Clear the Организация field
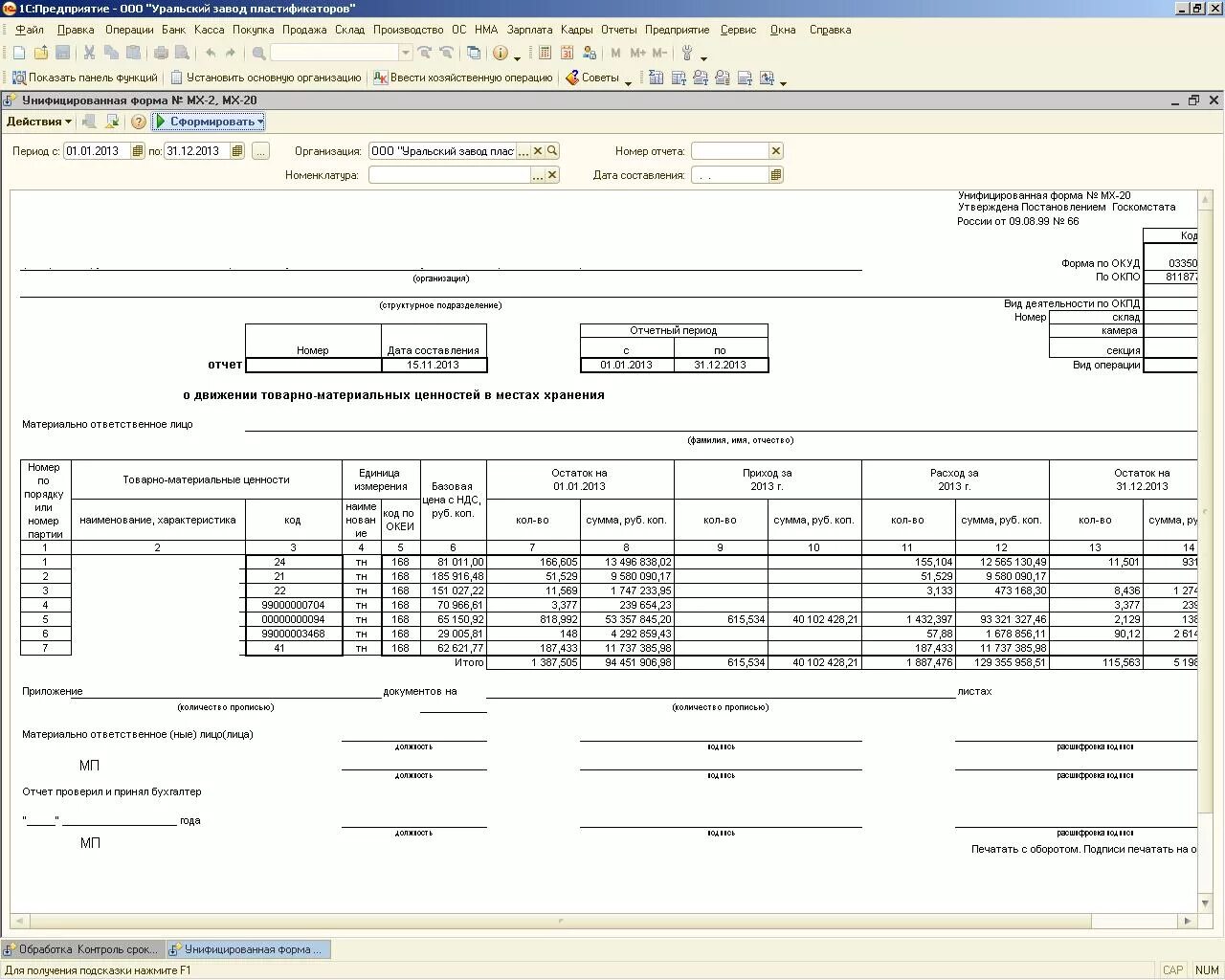Screen dimensions: 1225x980 (538, 151)
